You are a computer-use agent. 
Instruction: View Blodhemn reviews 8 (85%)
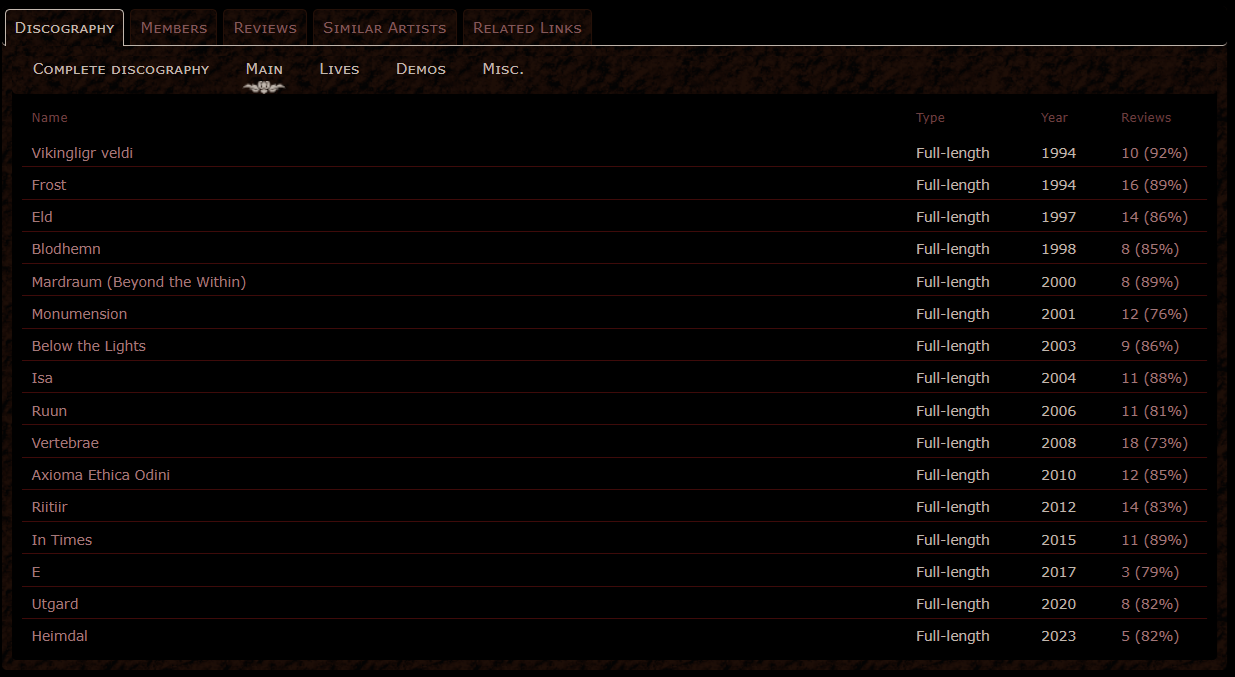point(1150,249)
